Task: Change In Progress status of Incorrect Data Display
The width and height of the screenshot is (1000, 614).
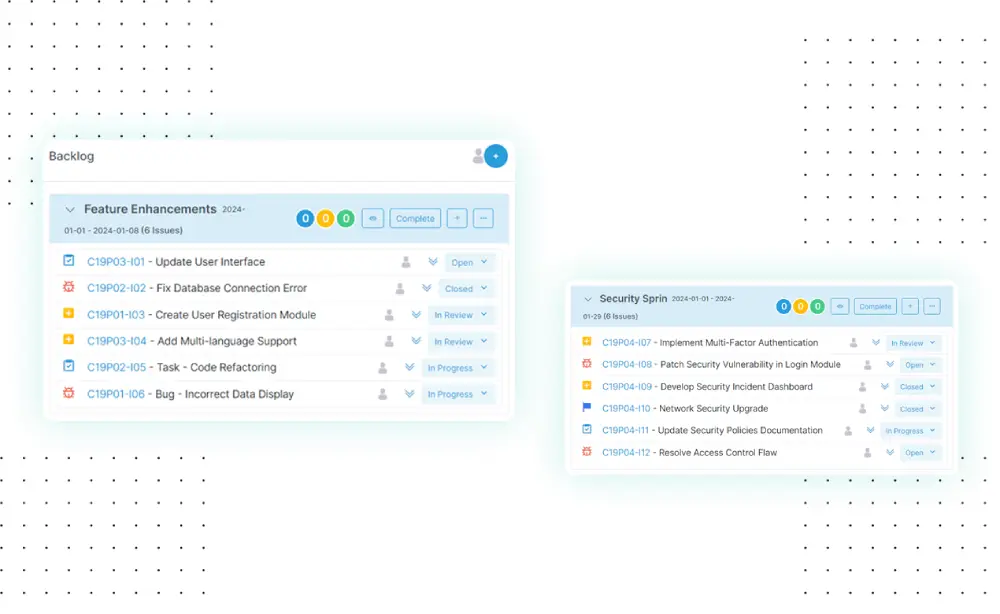Action: point(458,394)
